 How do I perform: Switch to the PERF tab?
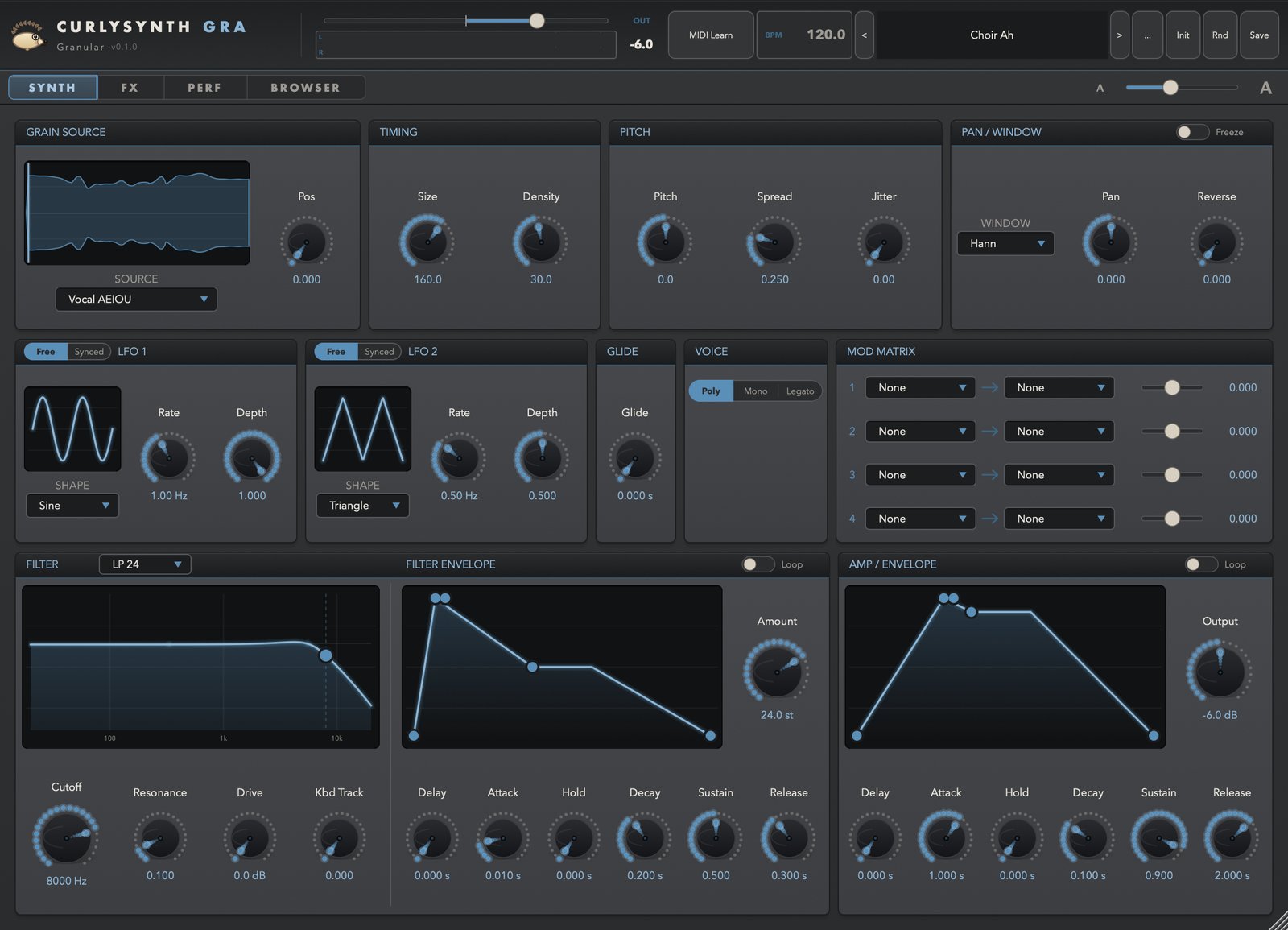point(204,88)
